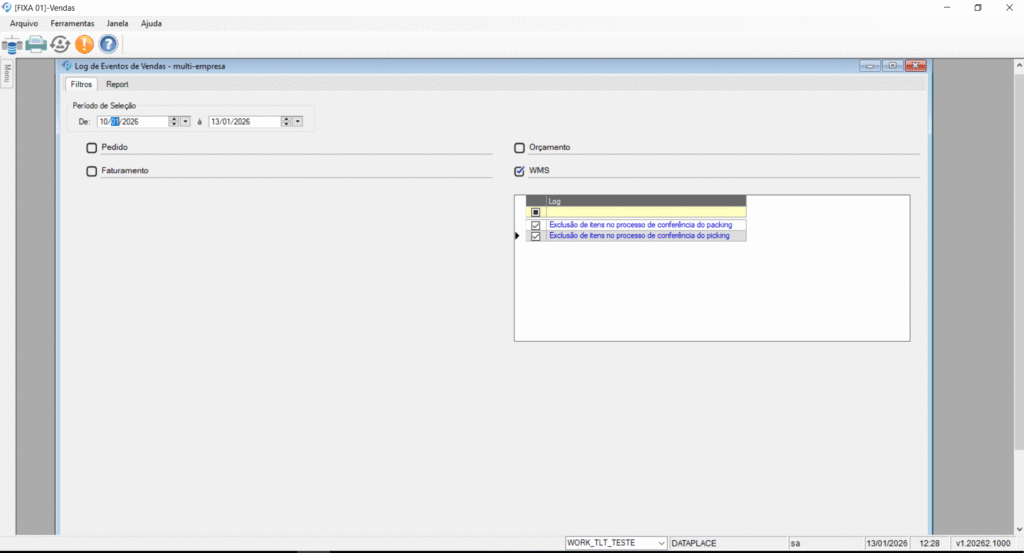Switch to the Report tab
1024x553 pixels.
117,85
